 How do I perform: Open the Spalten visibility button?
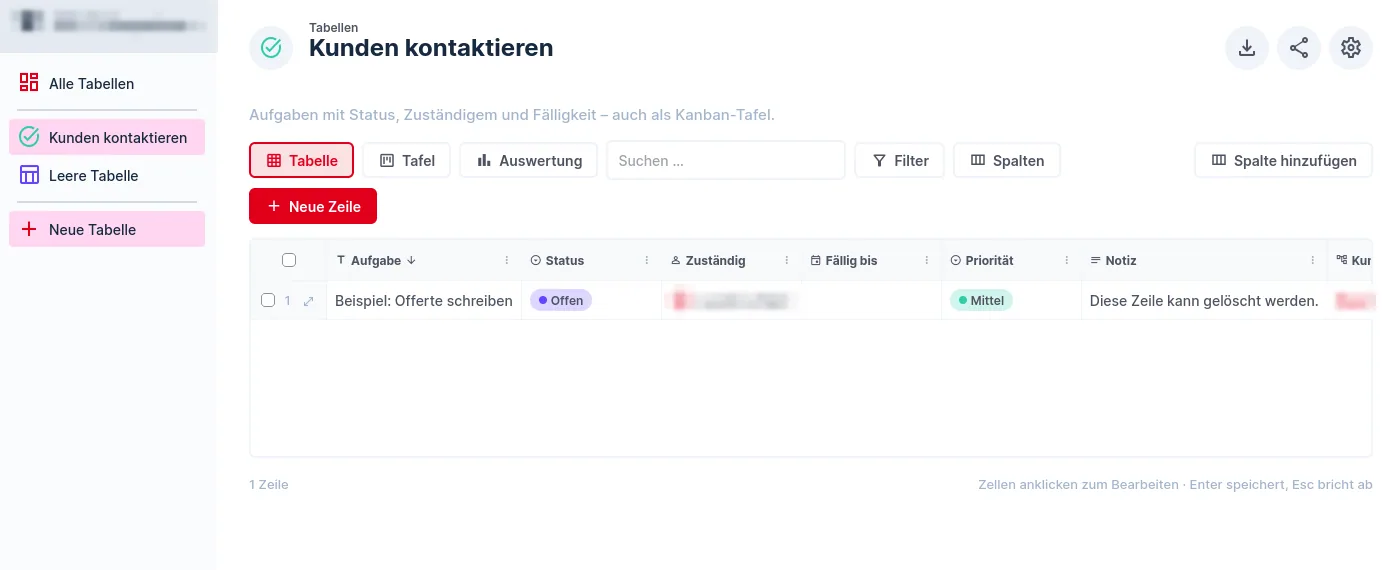coord(1007,160)
